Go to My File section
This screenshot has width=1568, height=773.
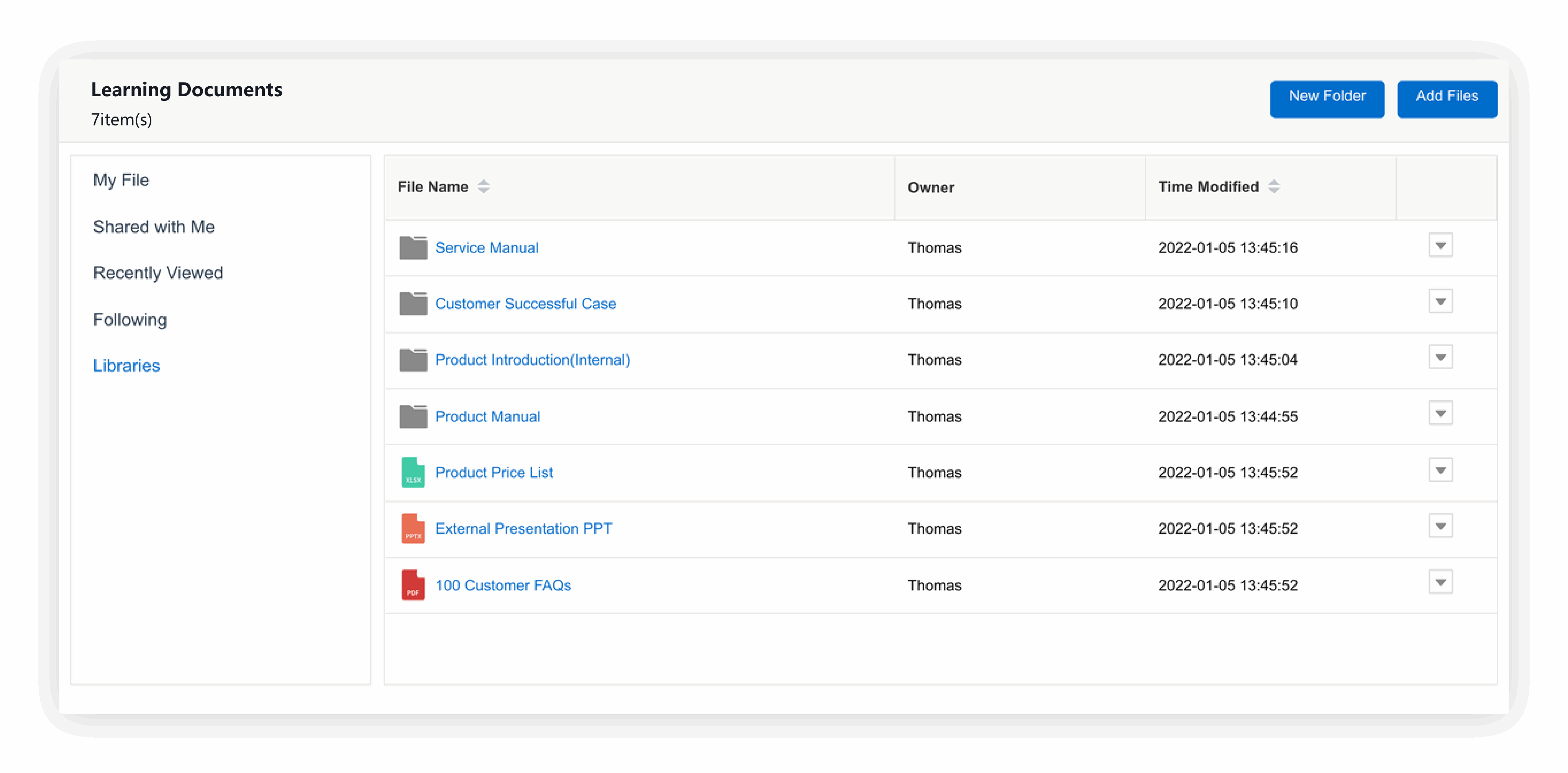tap(121, 180)
